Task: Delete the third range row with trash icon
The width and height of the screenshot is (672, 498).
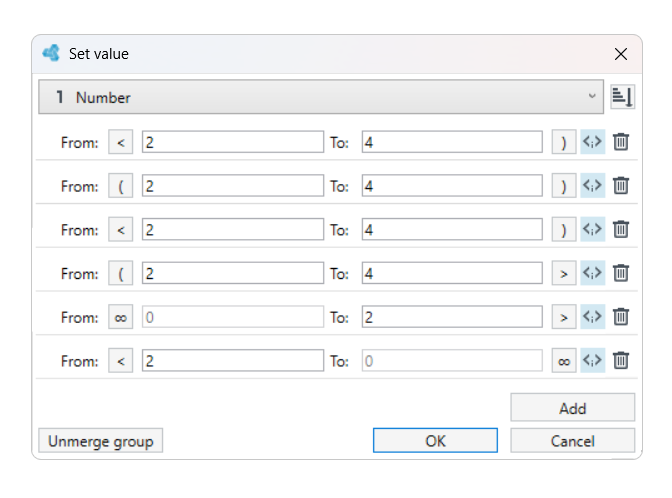Action: (x=621, y=229)
